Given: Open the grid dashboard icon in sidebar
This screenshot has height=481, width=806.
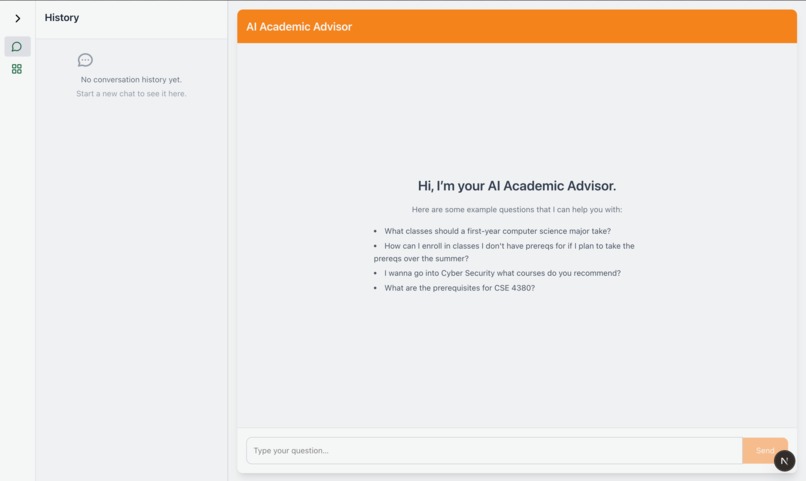Looking at the screenshot, I should [17, 69].
